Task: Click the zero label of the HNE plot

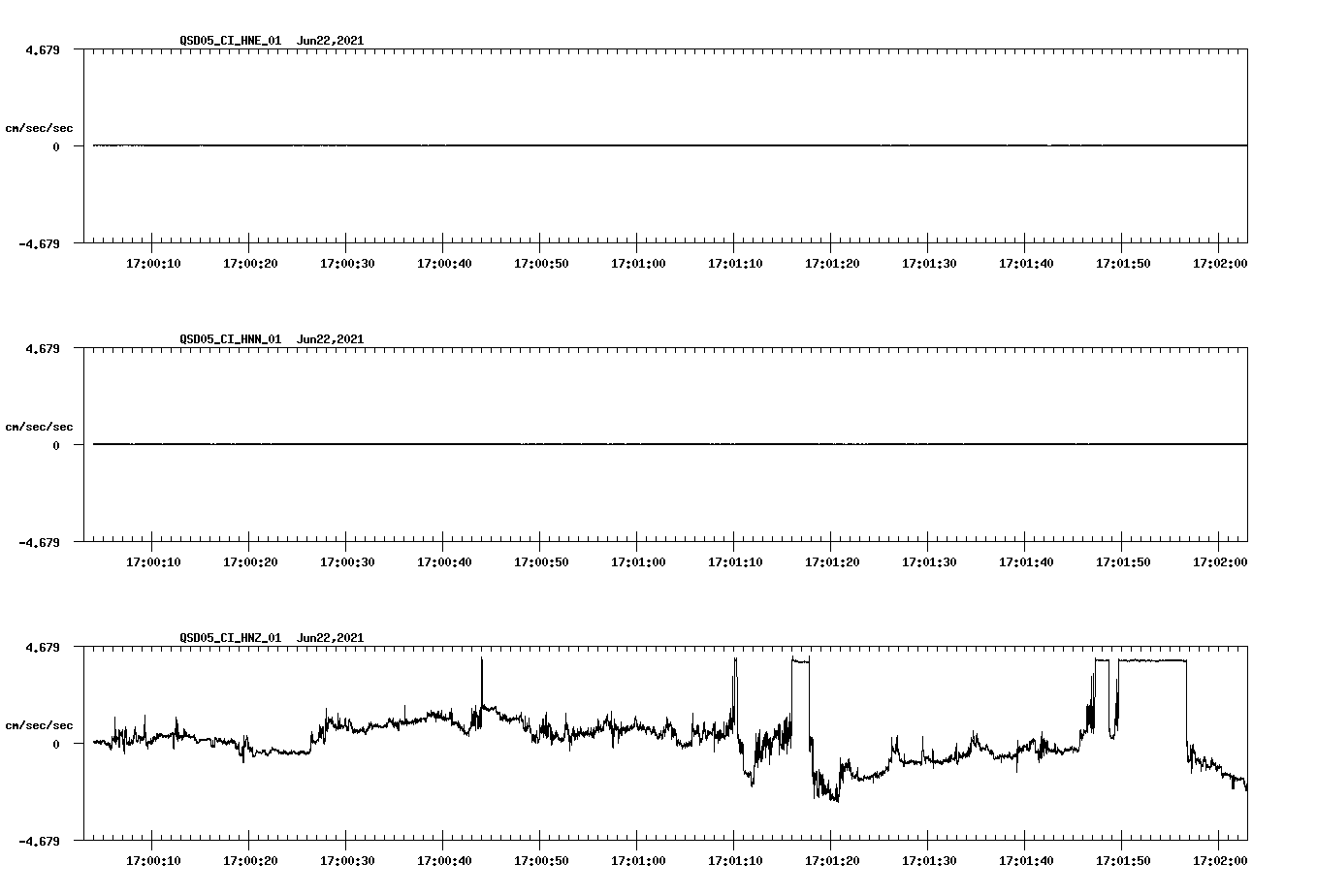Action: 56,146
